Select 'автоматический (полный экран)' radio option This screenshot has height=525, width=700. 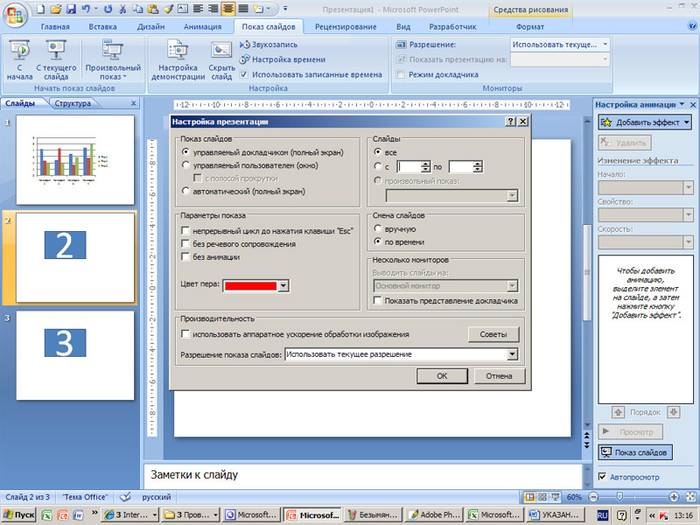click(x=185, y=190)
